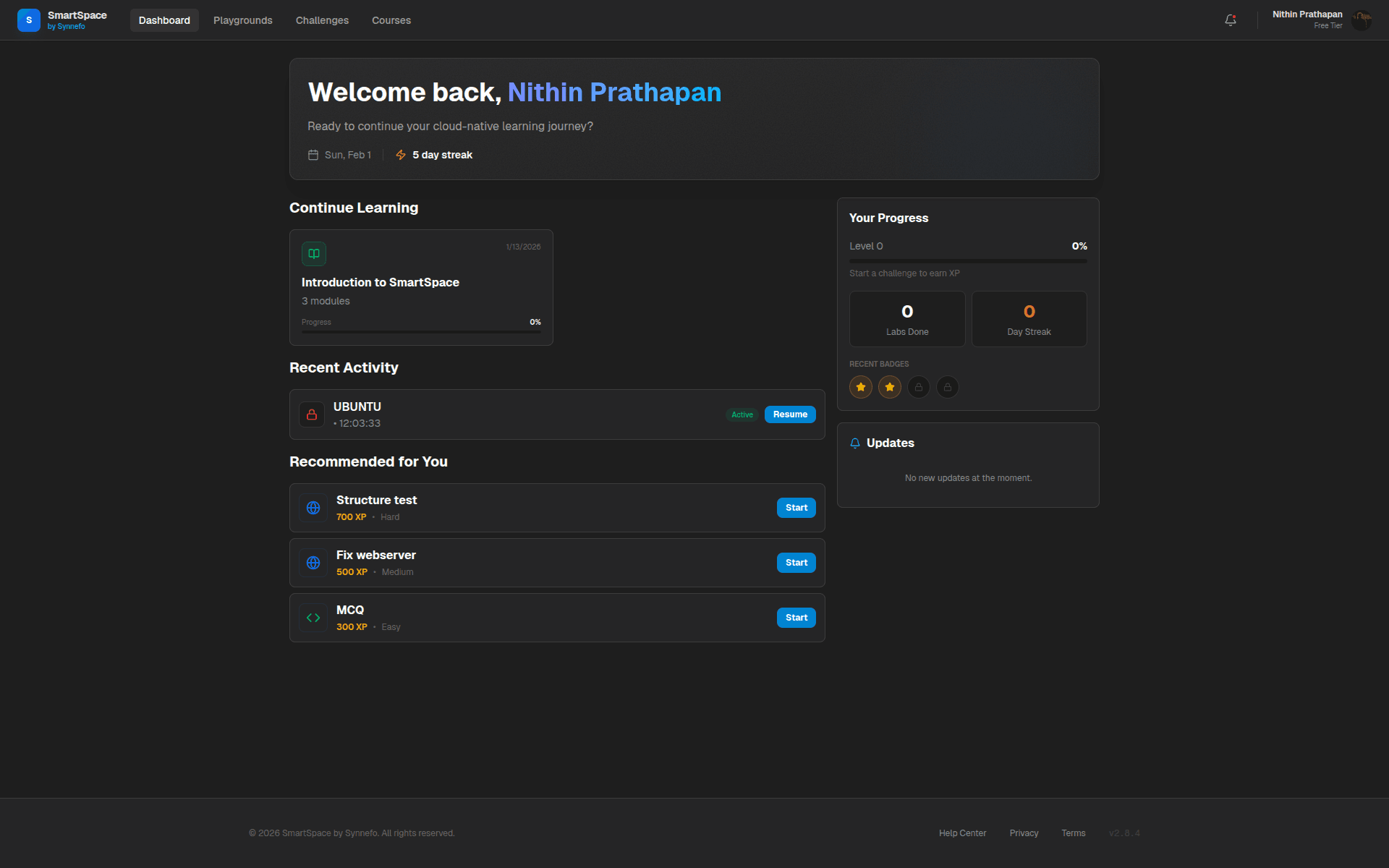1389x868 pixels.
Task: Go to the Courses tab
Action: (391, 20)
